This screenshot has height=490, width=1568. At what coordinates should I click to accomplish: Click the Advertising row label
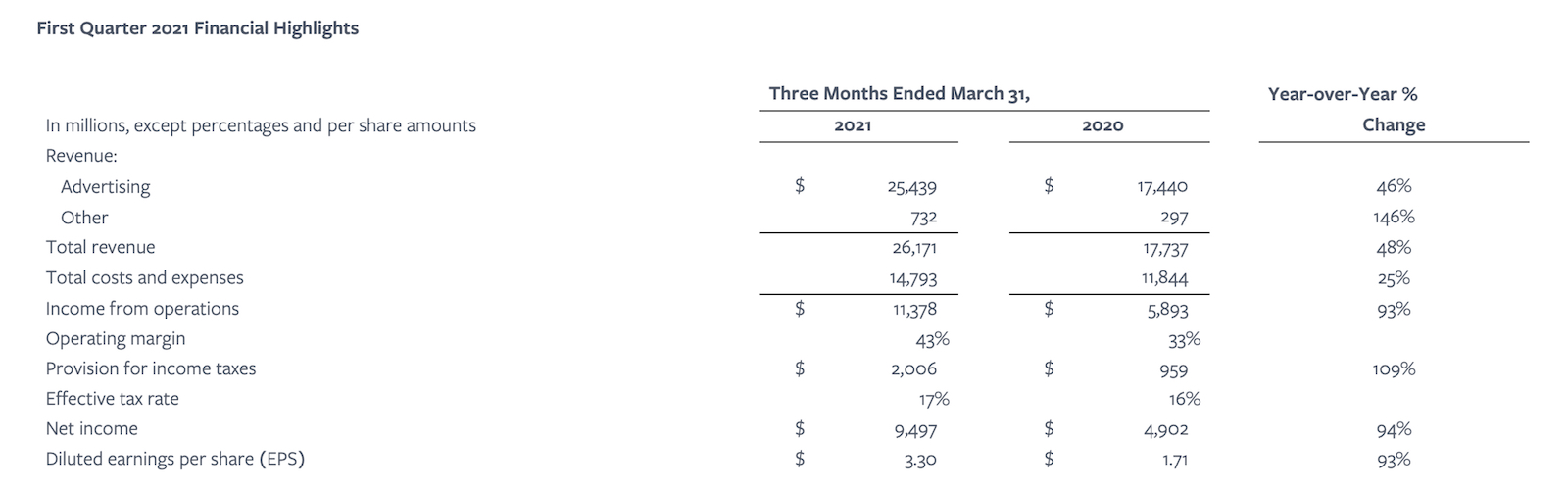[x=106, y=187]
